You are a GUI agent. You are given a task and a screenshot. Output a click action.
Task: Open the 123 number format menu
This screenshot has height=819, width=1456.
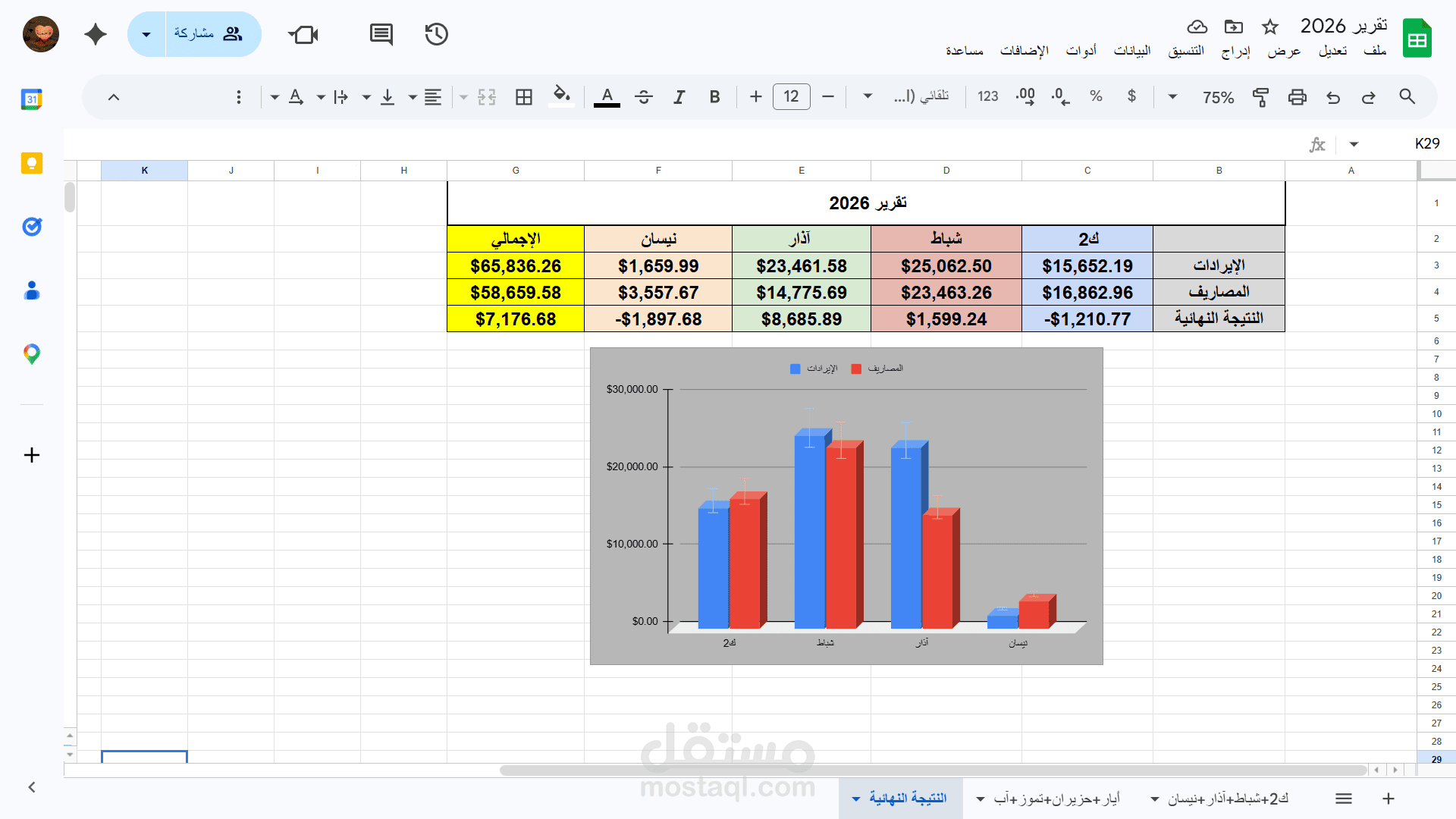[x=988, y=96]
